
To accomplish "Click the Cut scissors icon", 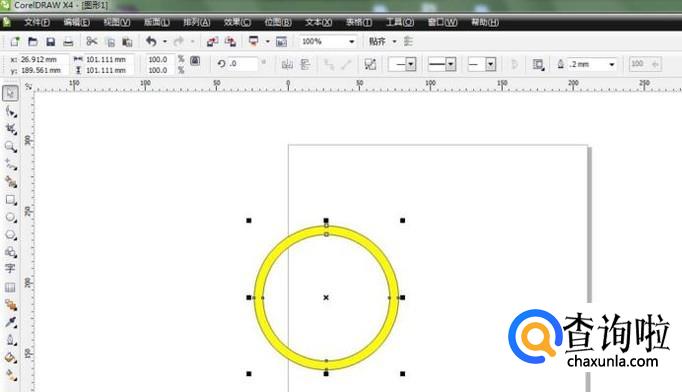I will point(91,41).
